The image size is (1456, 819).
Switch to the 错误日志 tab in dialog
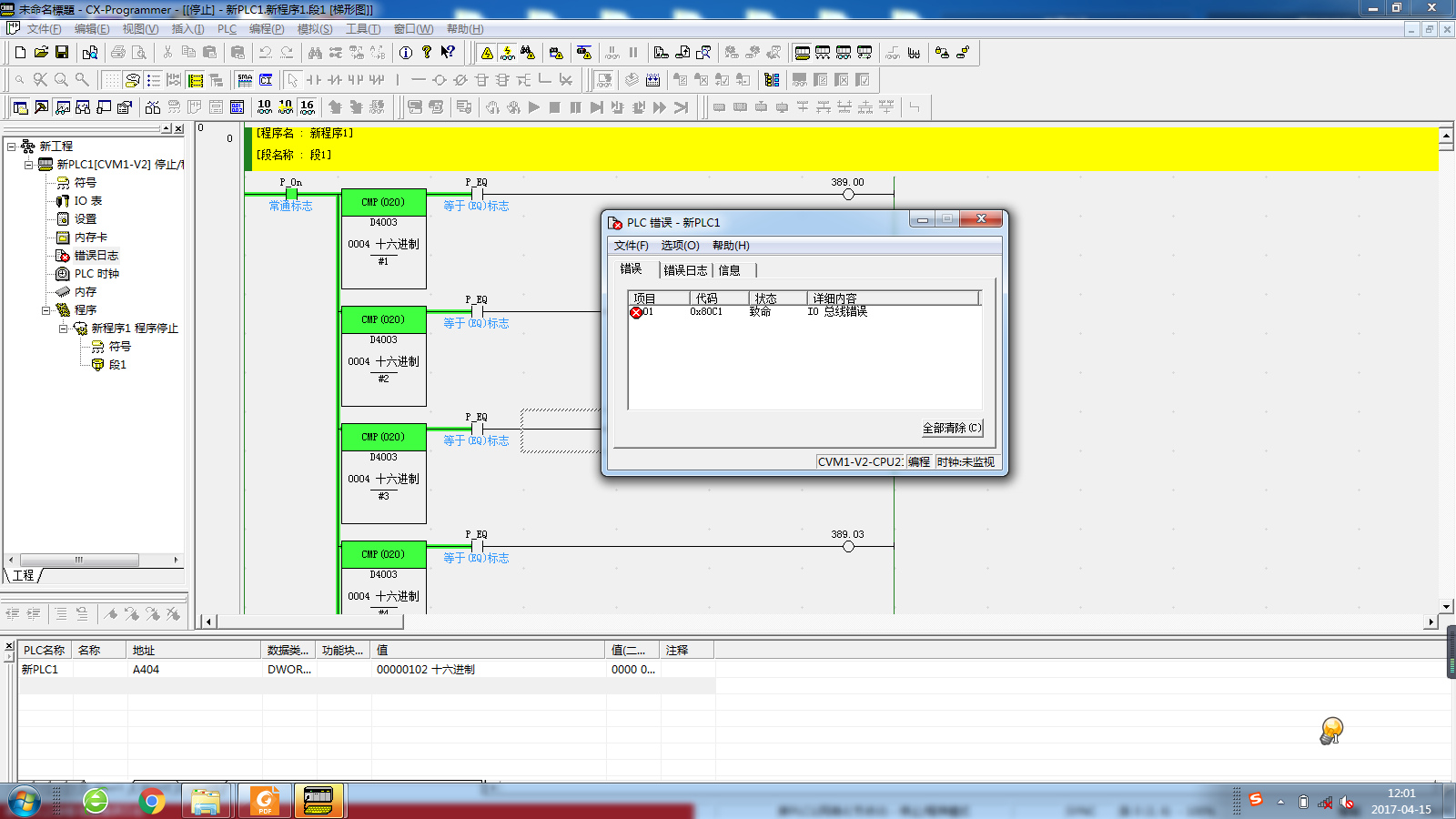(685, 270)
